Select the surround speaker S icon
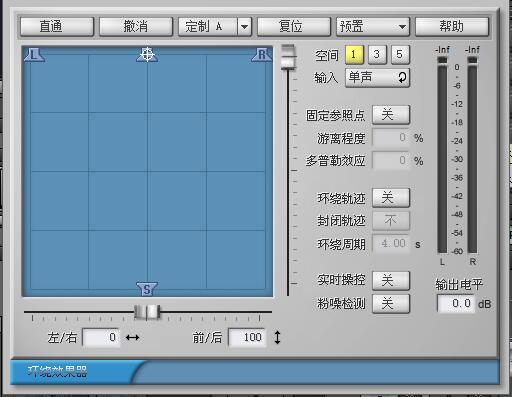 [x=147, y=289]
